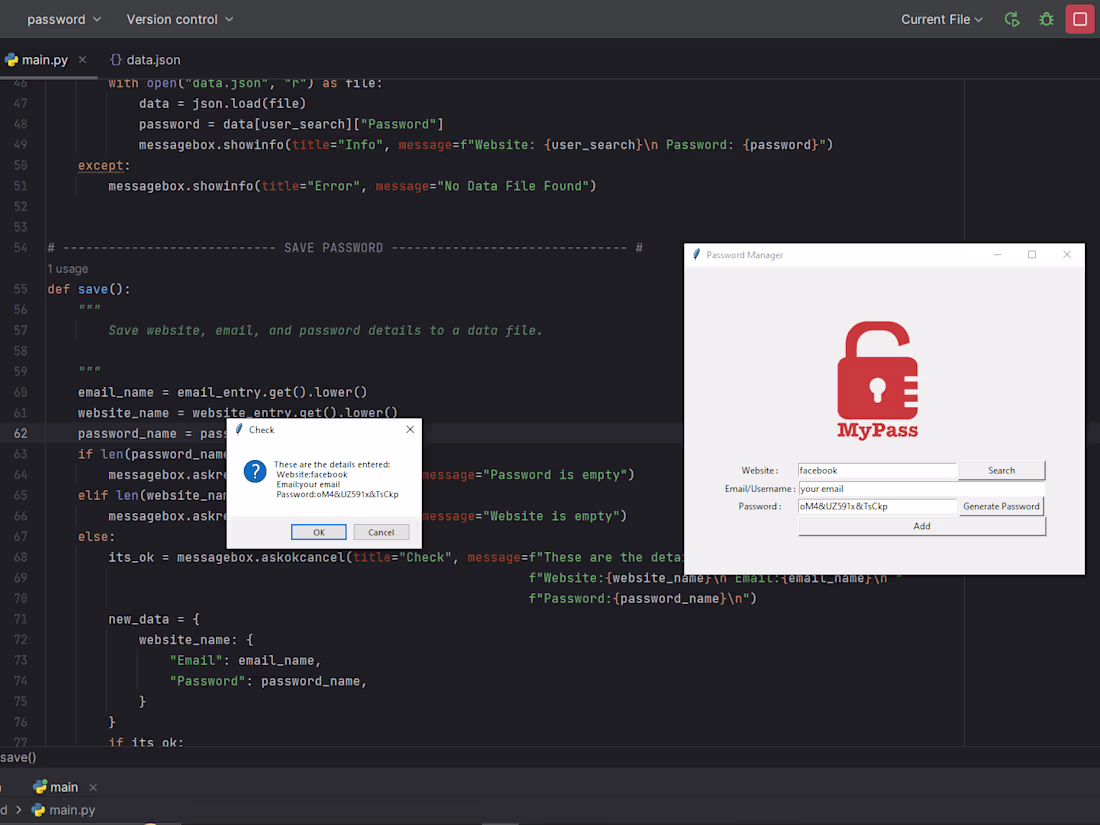Click the Generate Password button
The width and height of the screenshot is (1100, 825).
pos(1001,506)
